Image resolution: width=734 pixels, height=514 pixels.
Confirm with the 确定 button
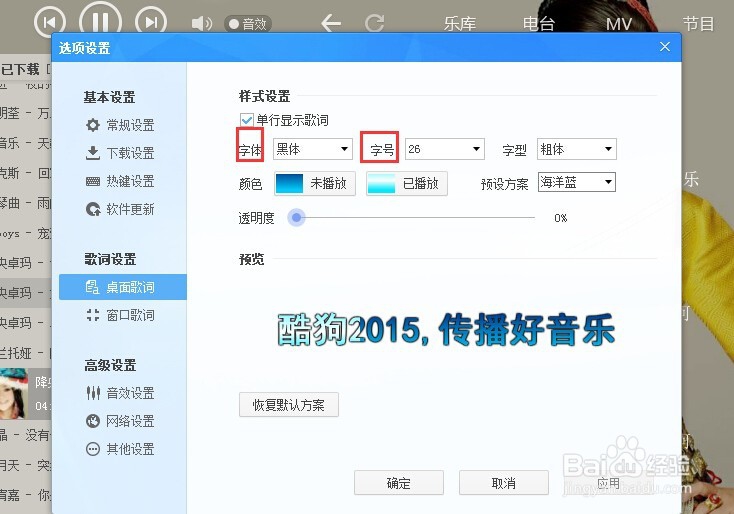click(x=399, y=483)
